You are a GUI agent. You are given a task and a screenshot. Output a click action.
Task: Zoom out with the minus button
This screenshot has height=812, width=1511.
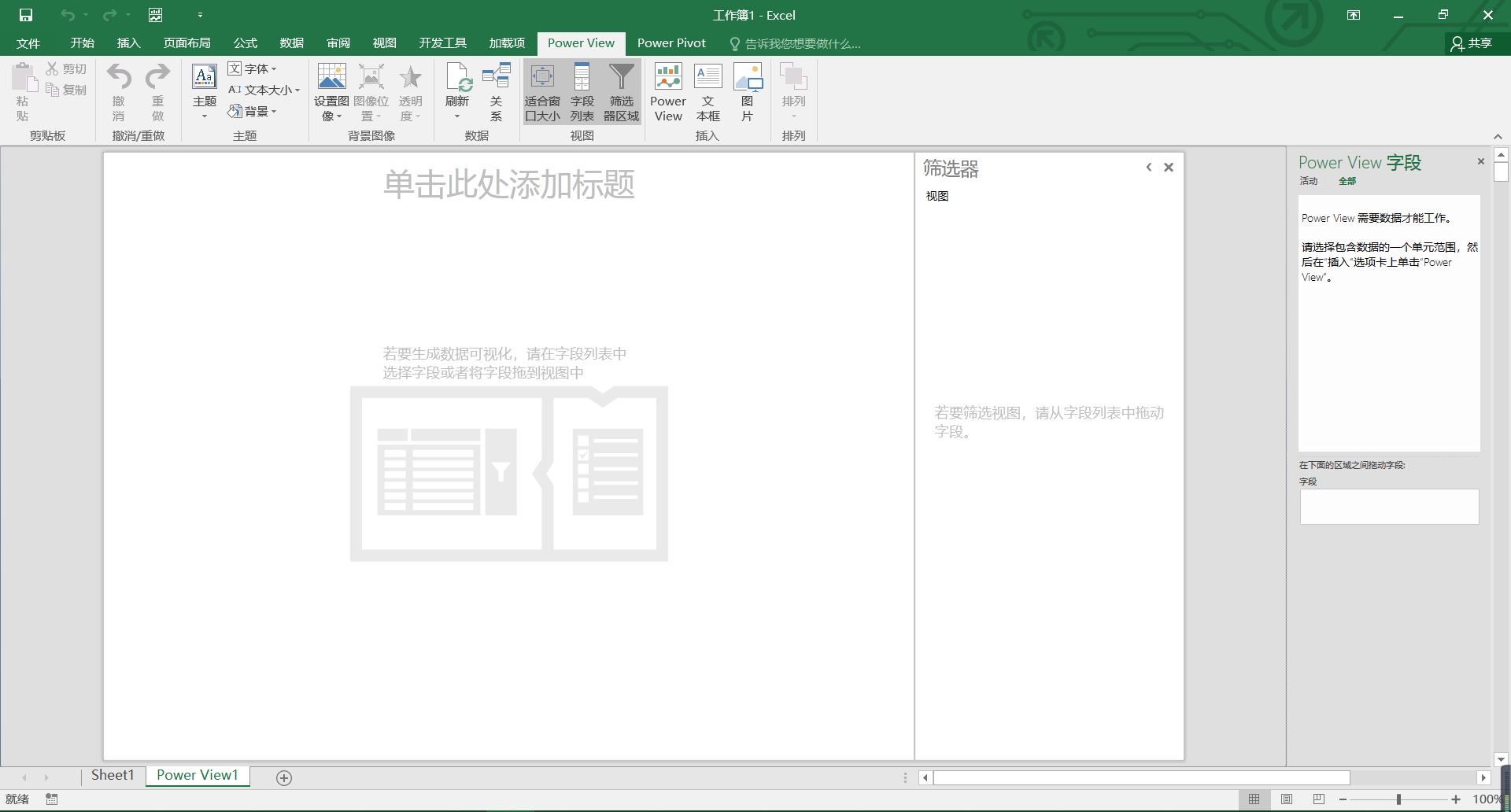(x=1343, y=799)
